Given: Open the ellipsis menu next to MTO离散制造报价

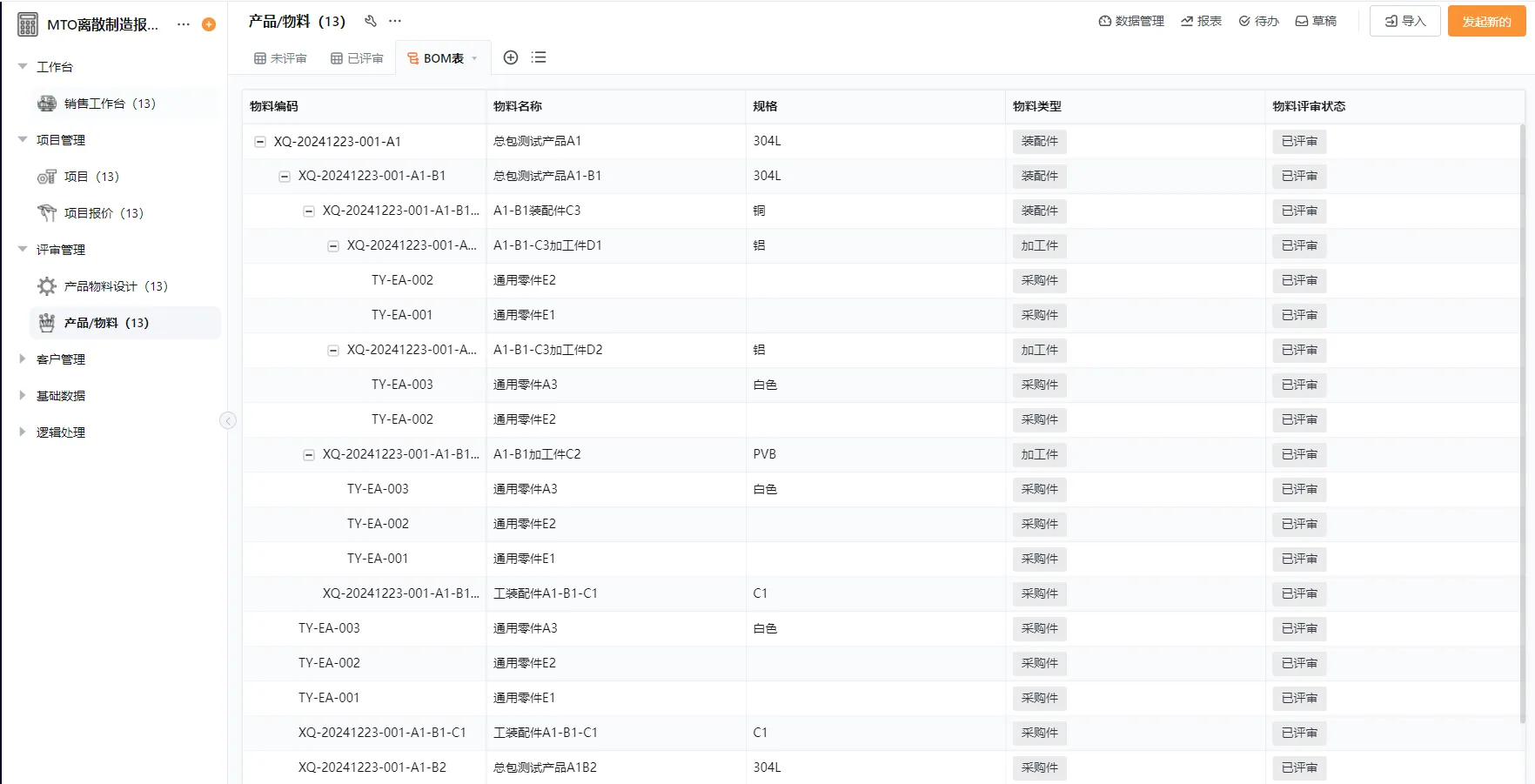Looking at the screenshot, I should 183,24.
